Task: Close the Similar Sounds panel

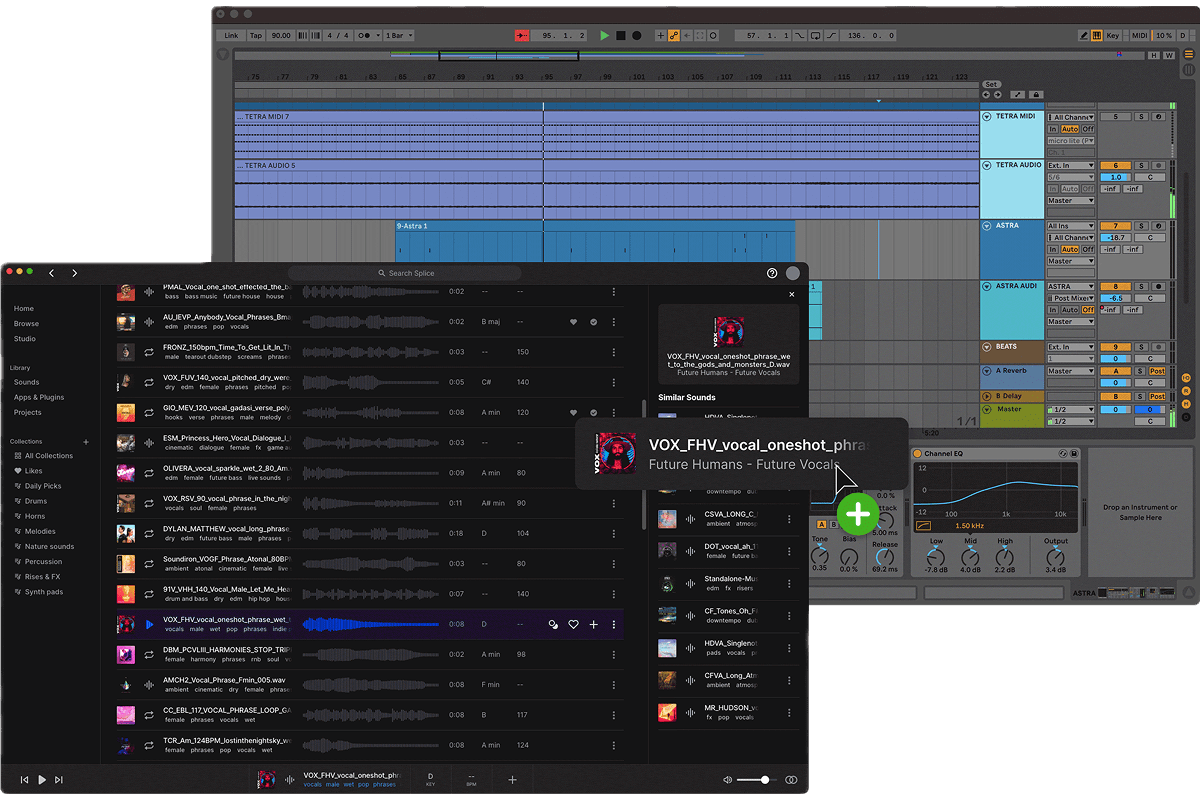Action: coord(792,294)
